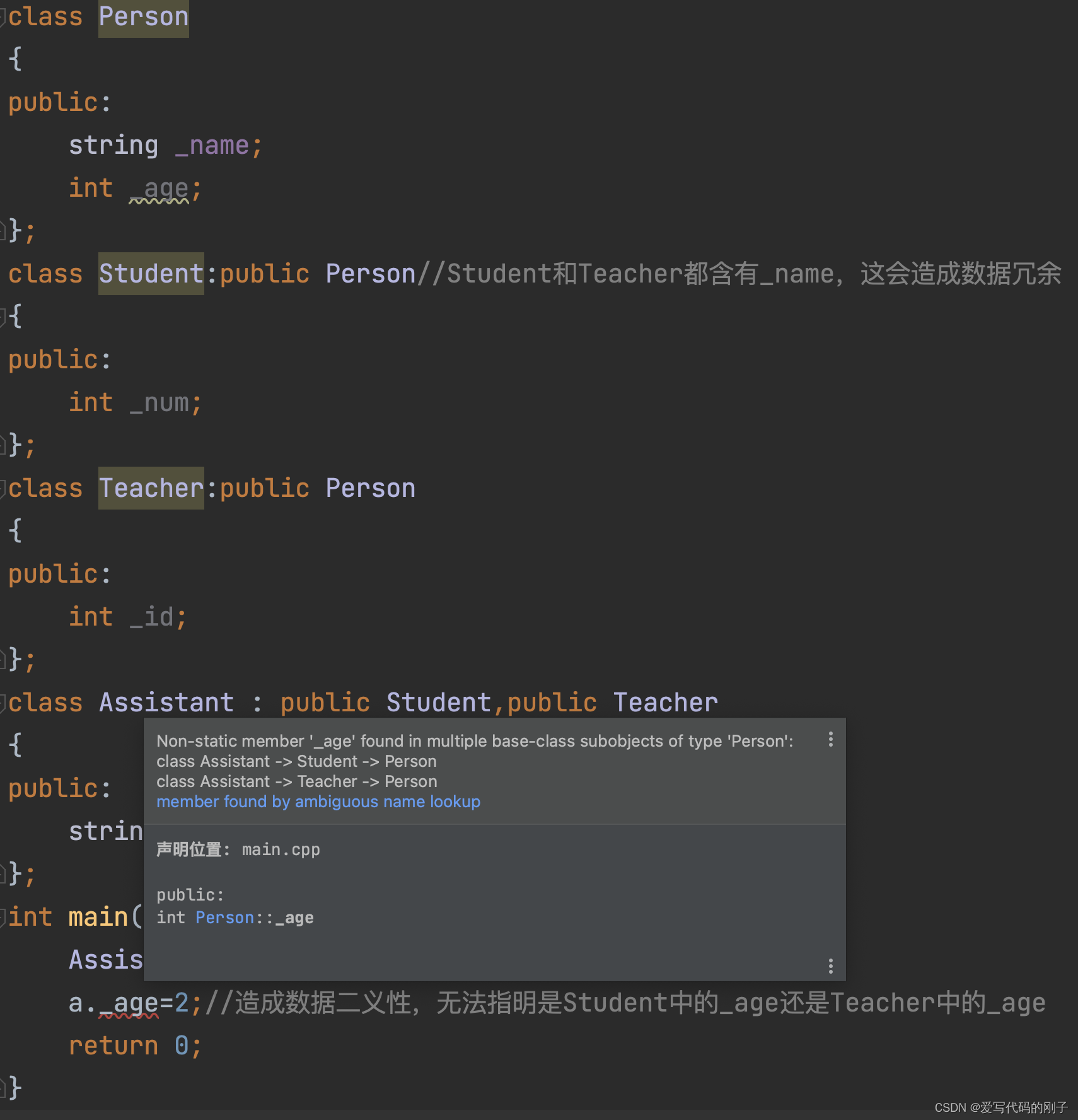The image size is (1078, 1120).
Task: Click Person base in Student's inheritance list
Action: point(371,274)
